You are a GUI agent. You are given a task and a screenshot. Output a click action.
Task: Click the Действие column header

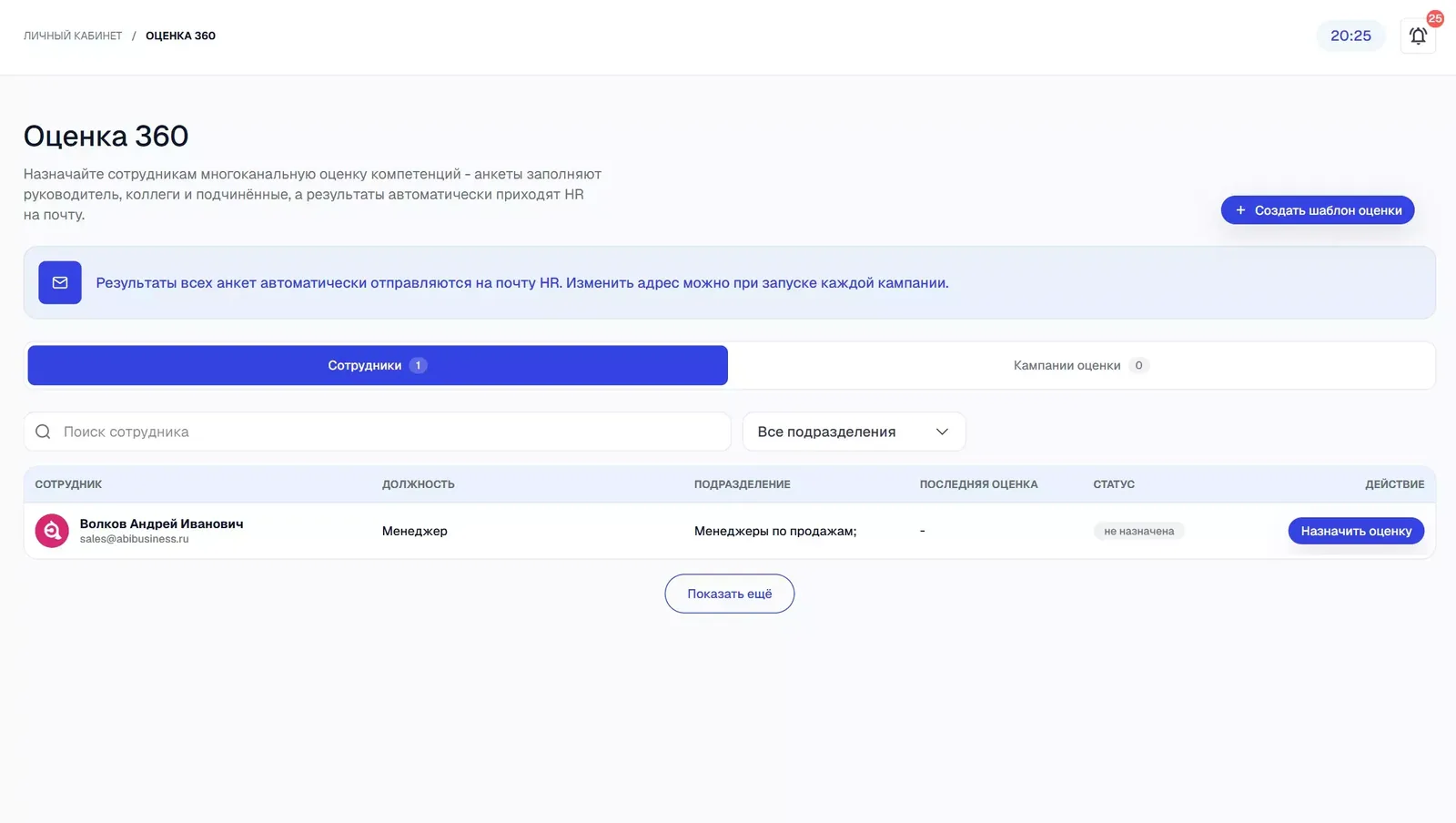click(1395, 484)
